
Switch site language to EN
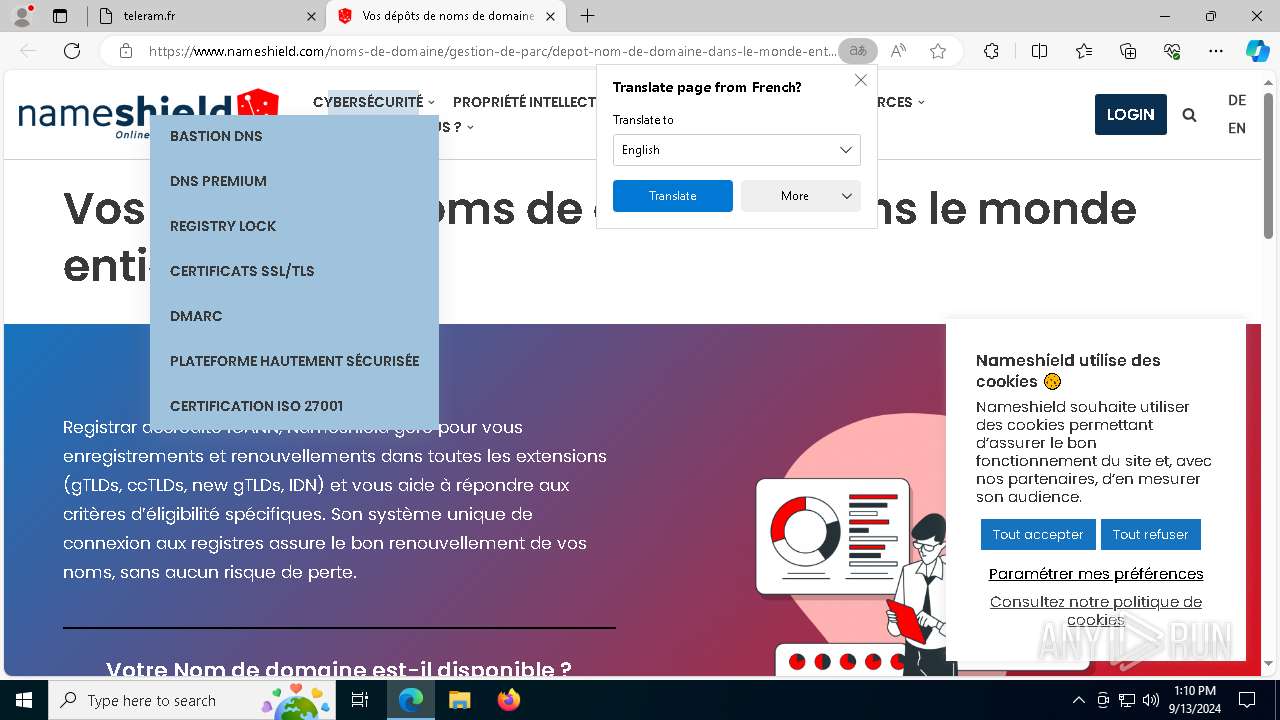click(x=1237, y=128)
